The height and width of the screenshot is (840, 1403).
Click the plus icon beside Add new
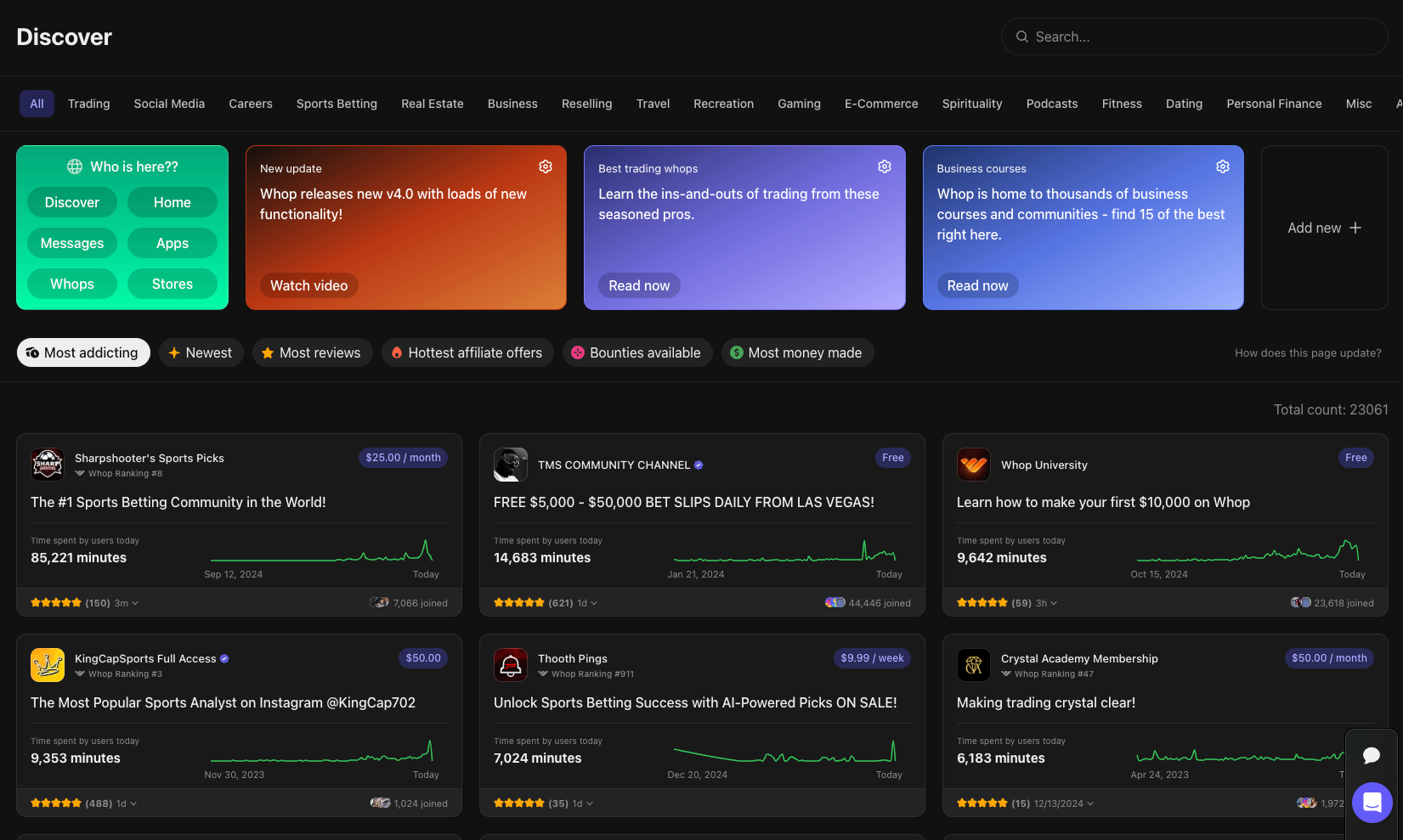click(1355, 228)
